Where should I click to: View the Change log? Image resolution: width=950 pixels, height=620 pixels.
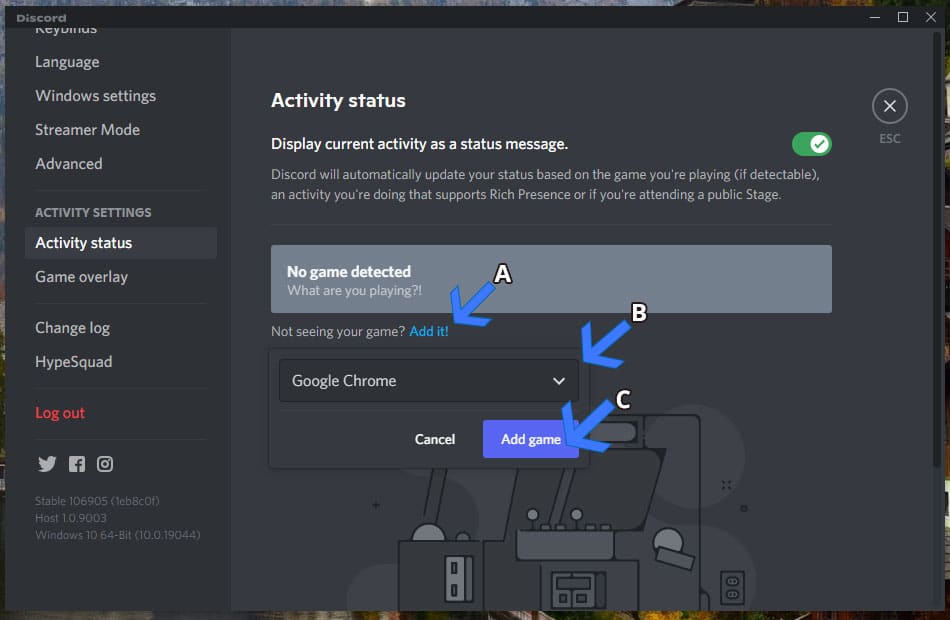coord(72,328)
